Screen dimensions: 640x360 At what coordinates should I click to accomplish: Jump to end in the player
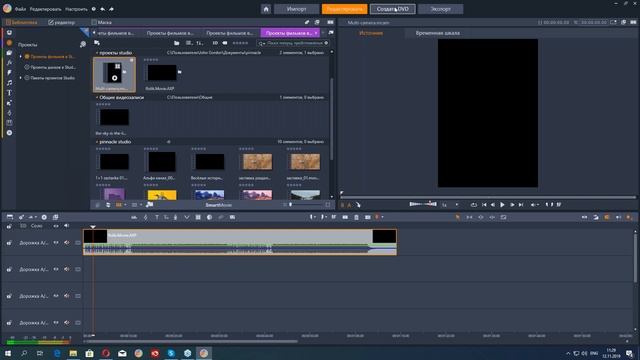(x=521, y=205)
